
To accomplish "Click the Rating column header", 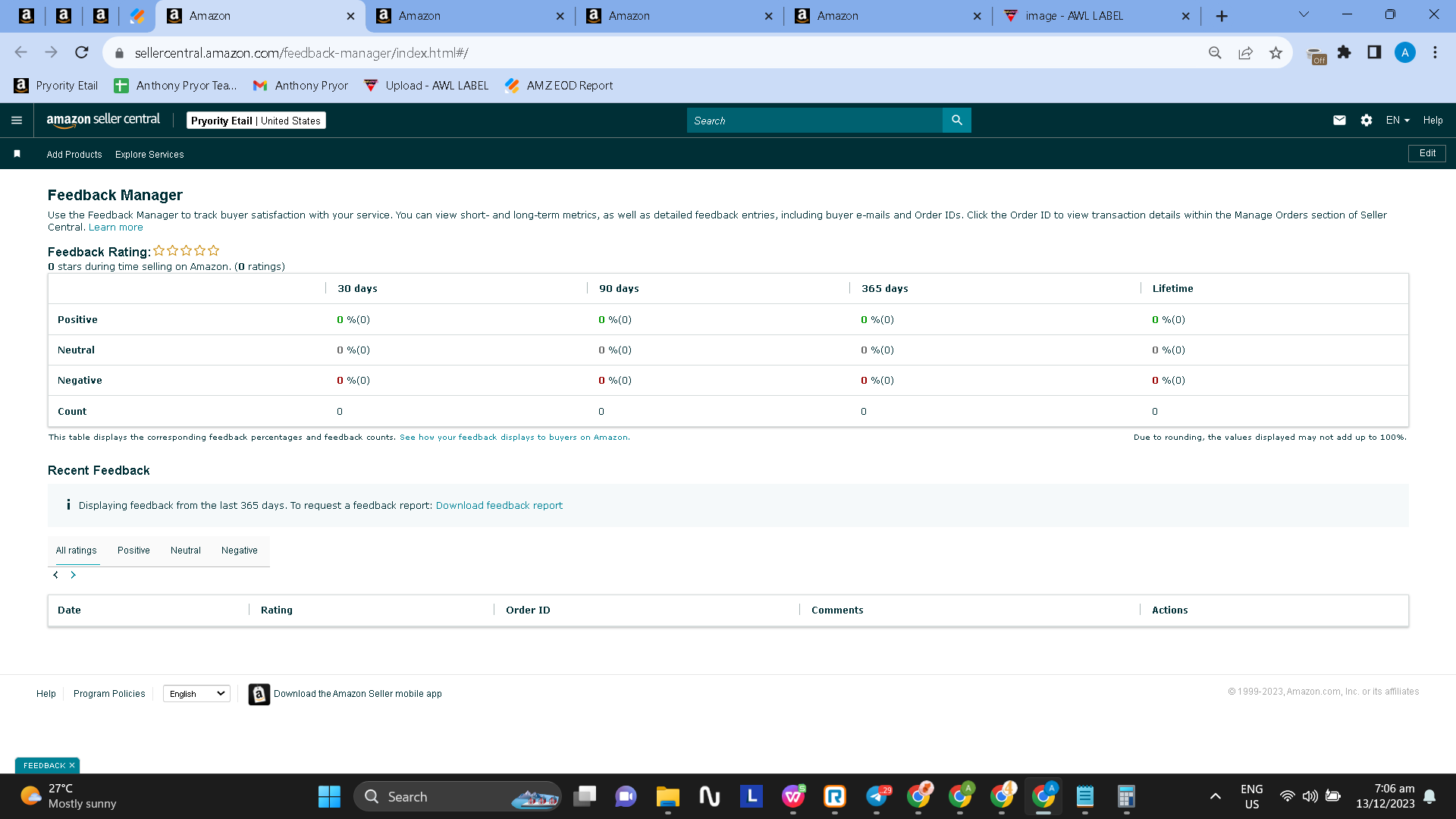I will pos(277,610).
